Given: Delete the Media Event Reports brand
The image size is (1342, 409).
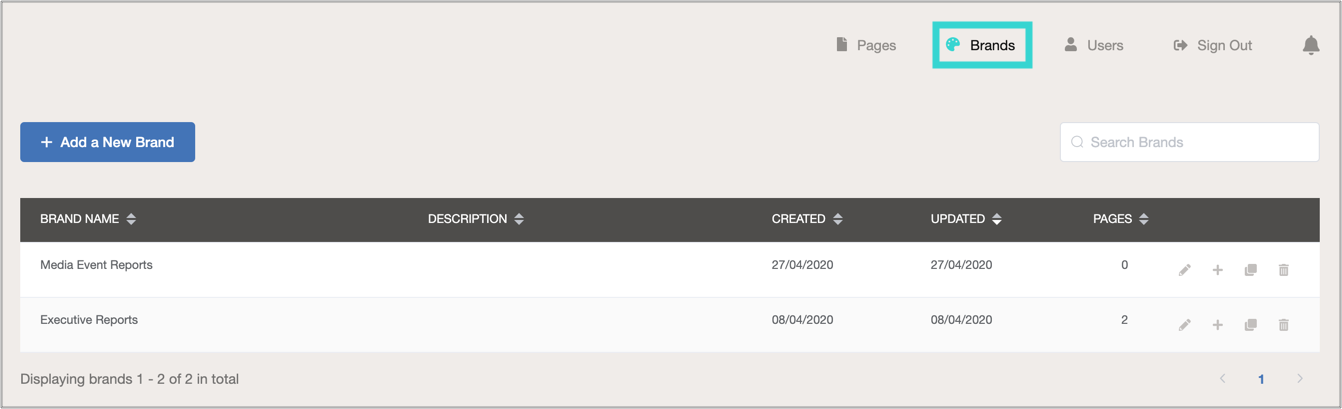Looking at the screenshot, I should [x=1284, y=270].
